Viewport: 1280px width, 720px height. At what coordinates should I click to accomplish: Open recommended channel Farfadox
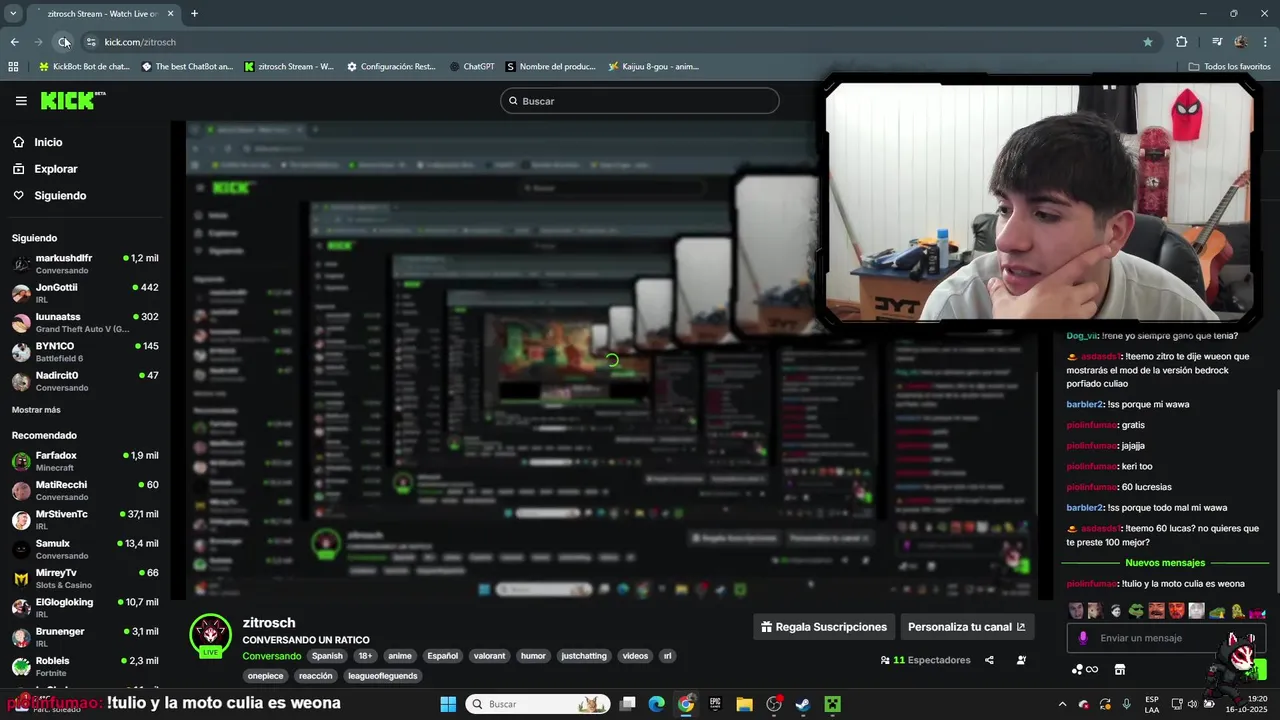85,461
